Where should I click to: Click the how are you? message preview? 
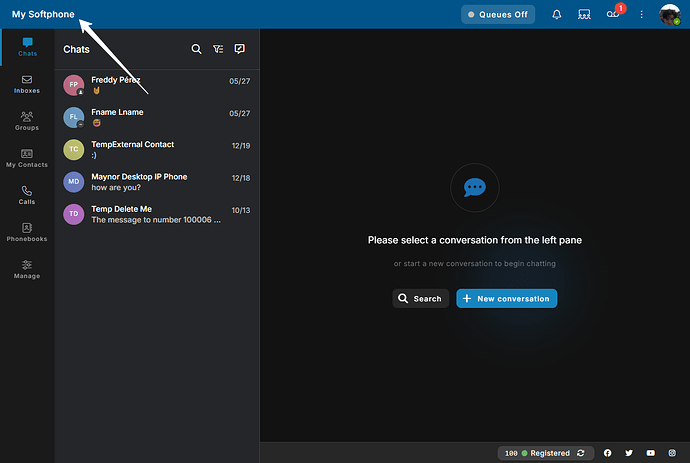116,187
